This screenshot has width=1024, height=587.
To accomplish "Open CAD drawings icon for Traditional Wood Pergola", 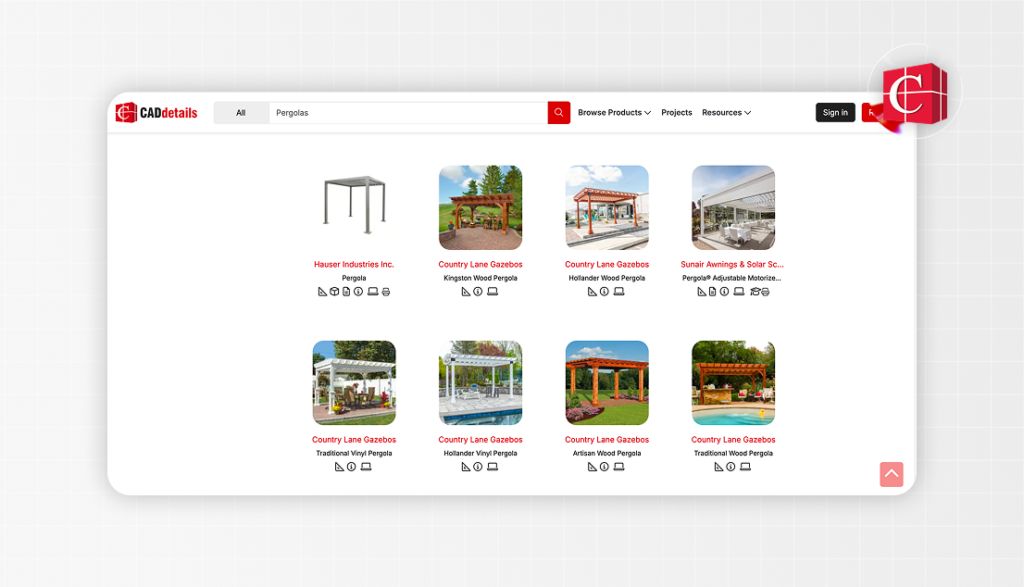I will point(718,467).
